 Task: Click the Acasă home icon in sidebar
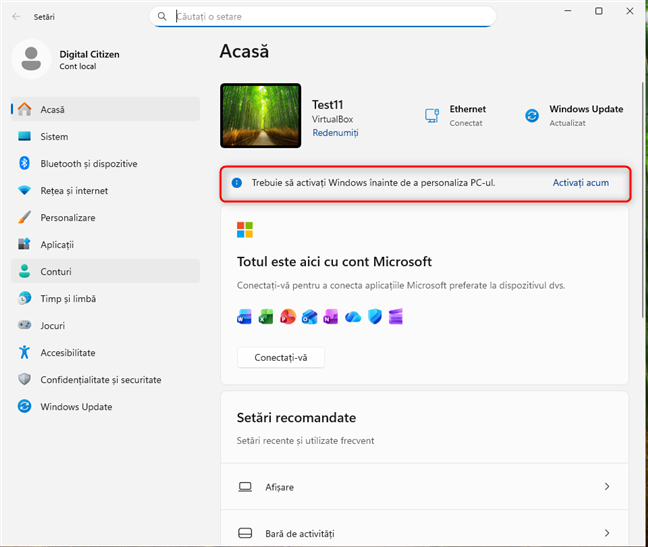[24, 109]
